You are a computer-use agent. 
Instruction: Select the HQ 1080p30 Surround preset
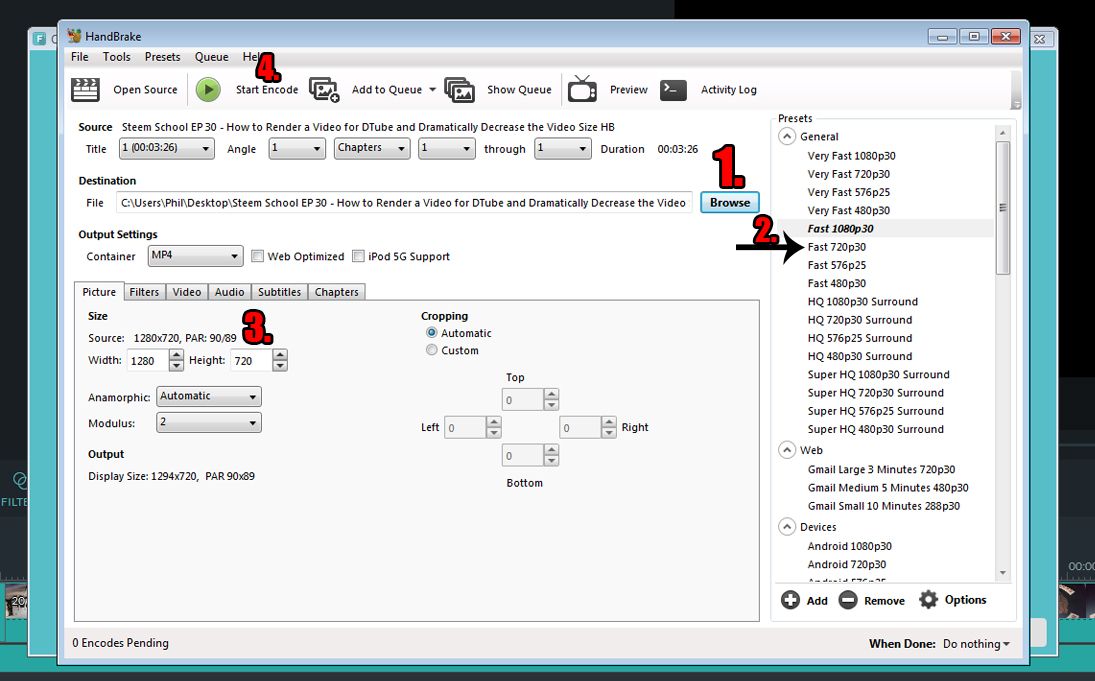tap(862, 302)
